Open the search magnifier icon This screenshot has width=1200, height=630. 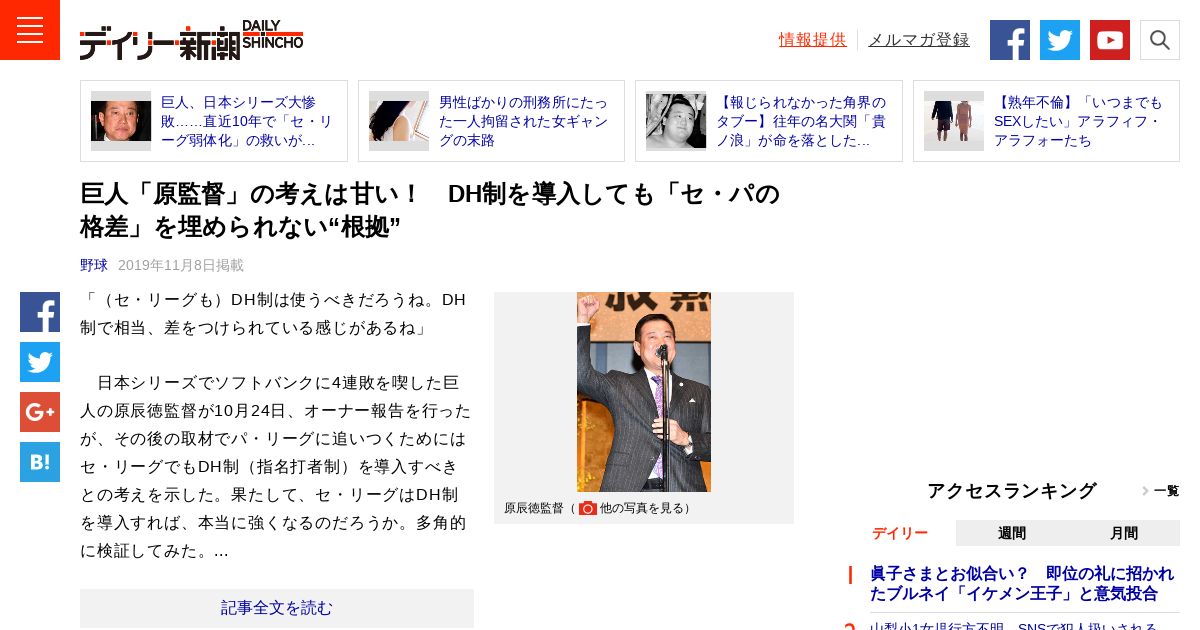1160,40
